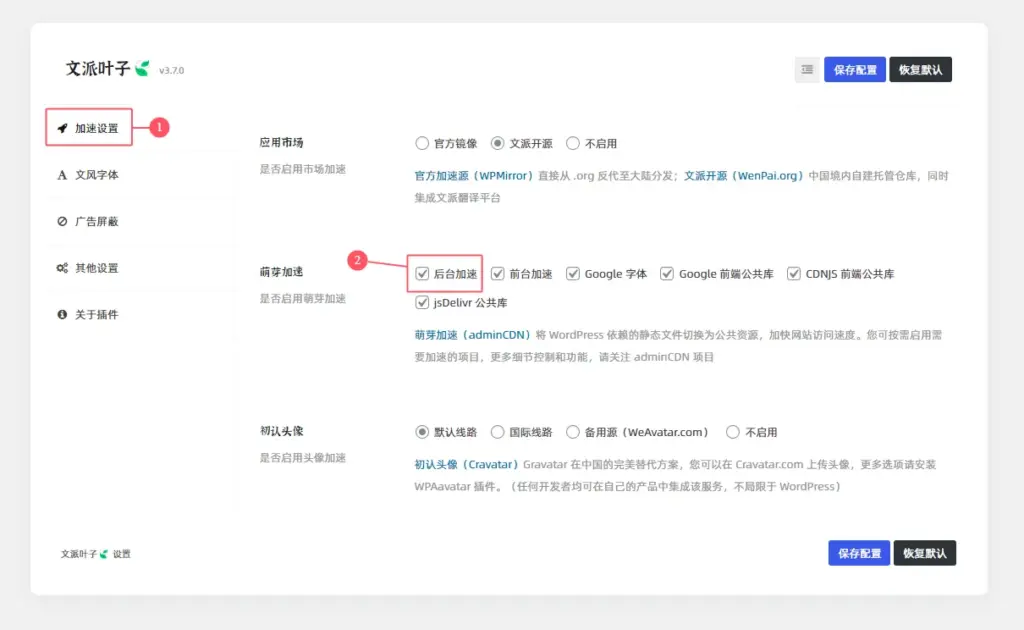Click the green leaf logo beside 文派叶子 title

(x=143, y=69)
